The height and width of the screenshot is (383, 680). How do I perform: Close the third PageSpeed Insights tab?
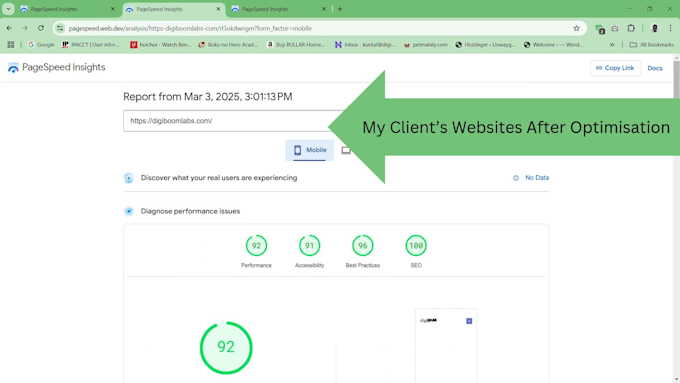pyautogui.click(x=324, y=9)
